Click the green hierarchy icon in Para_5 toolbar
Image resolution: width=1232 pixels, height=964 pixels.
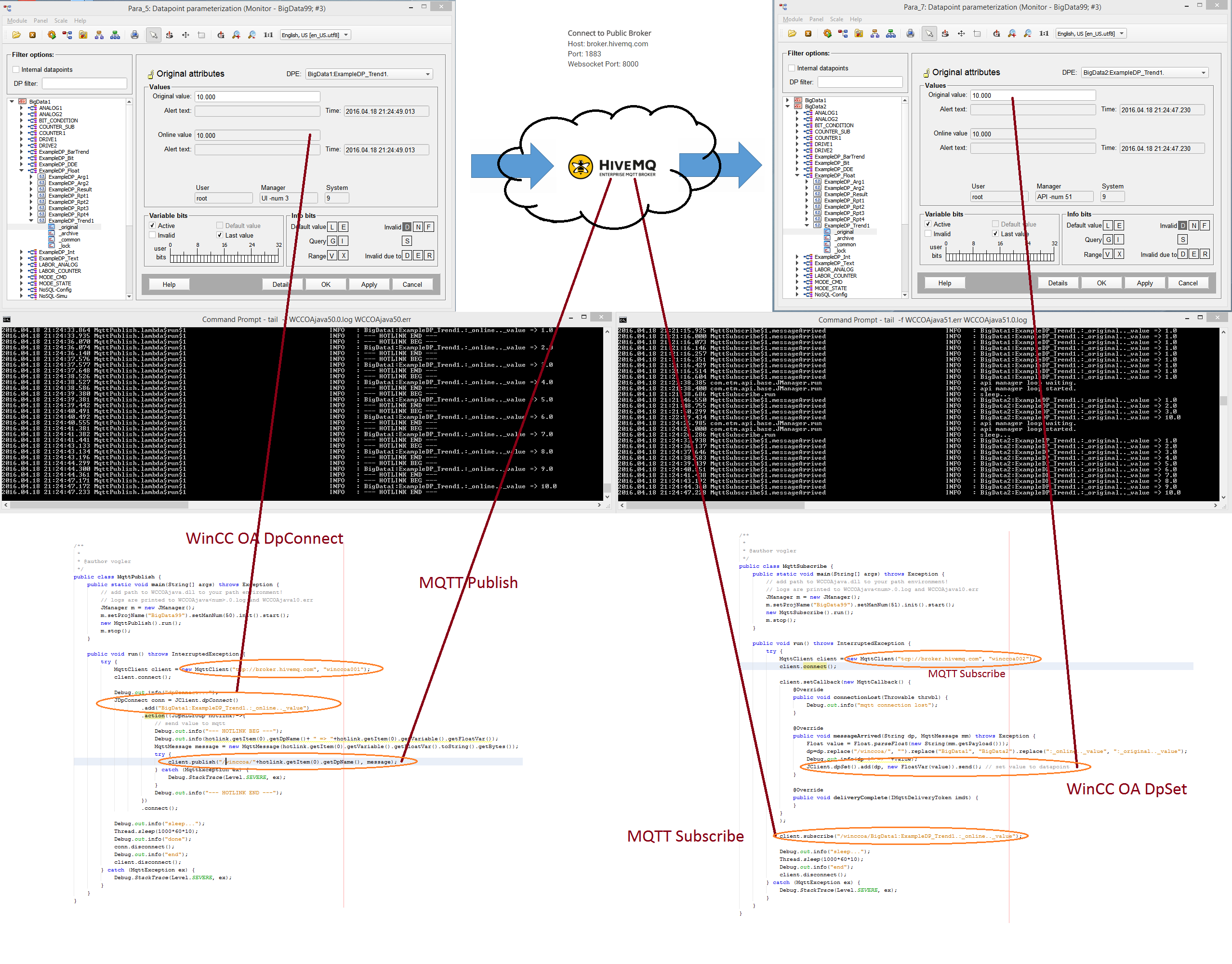[x=115, y=35]
